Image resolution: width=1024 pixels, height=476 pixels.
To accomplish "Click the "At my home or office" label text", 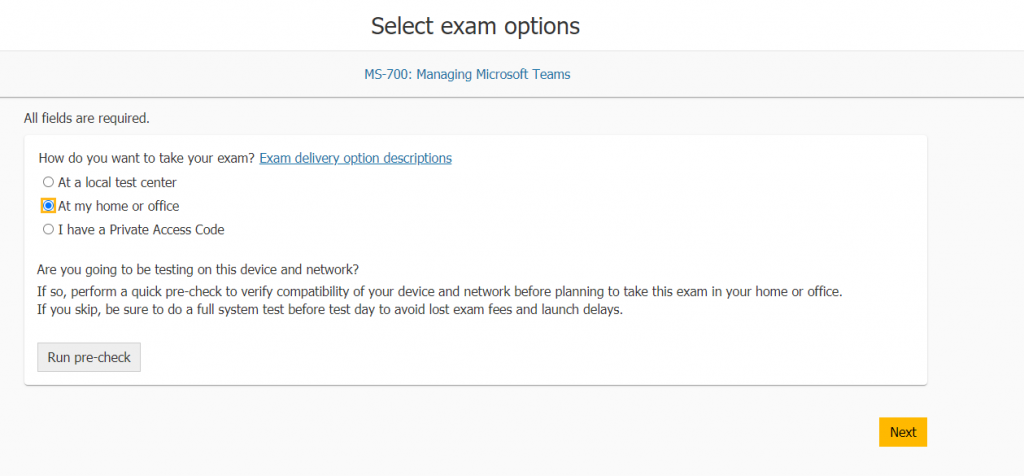I will tap(119, 206).
